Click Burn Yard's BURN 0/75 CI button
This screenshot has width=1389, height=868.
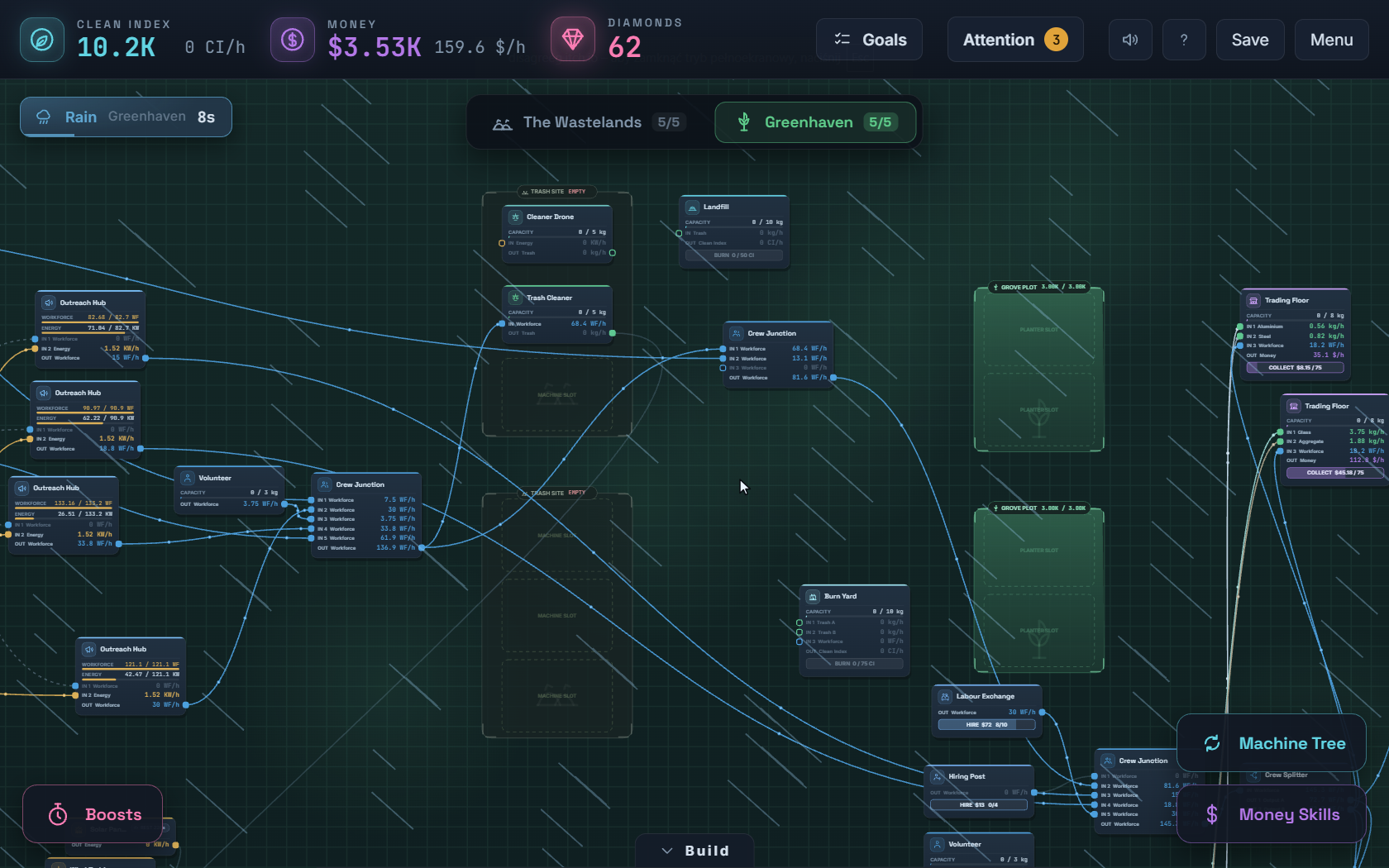[x=854, y=663]
